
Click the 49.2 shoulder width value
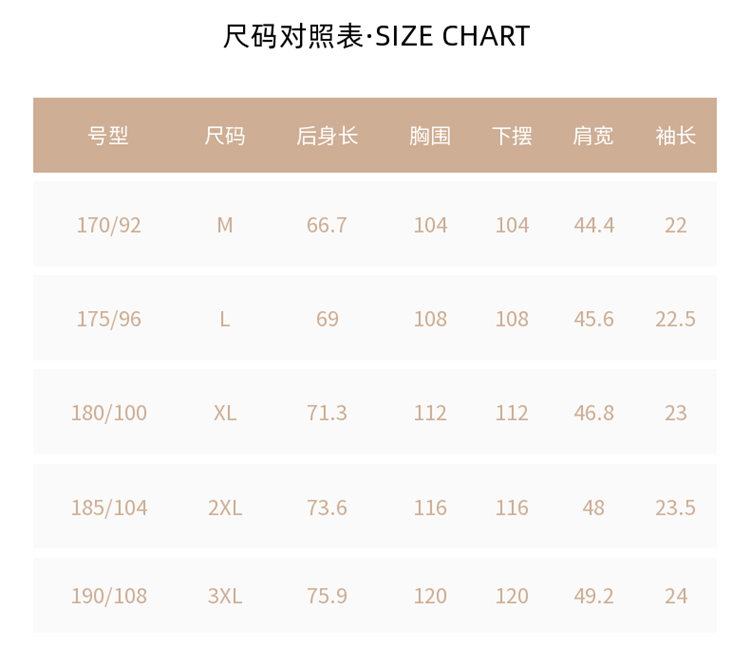[594, 596]
